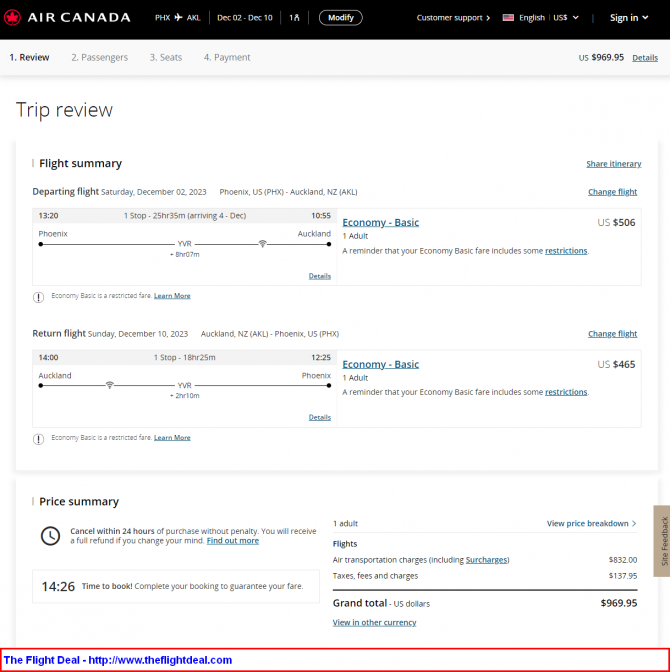
Task: Click the Trip review heading
Action: [x=64, y=110]
